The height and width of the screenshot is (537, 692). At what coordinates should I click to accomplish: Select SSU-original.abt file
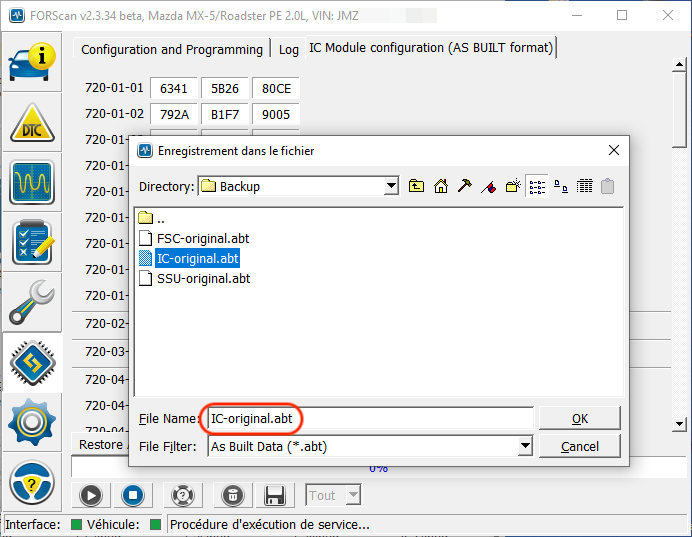pyautogui.click(x=195, y=278)
